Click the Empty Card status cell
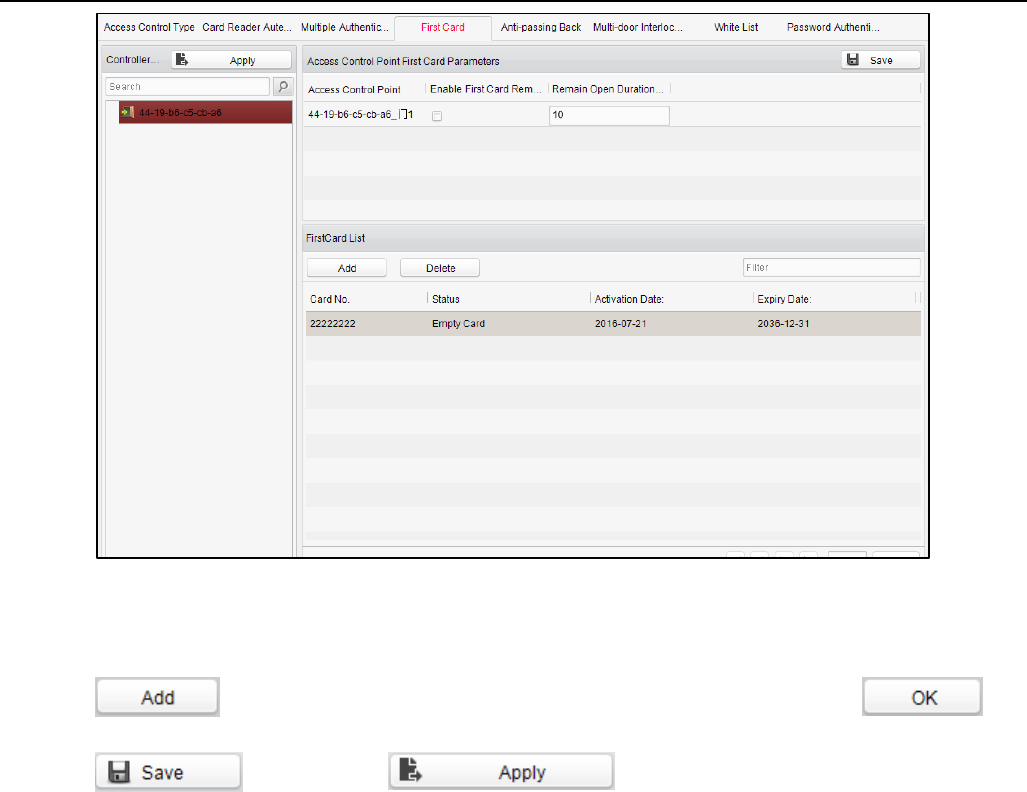Screen dimensions: 1027x792 pyautogui.click(x=458, y=324)
